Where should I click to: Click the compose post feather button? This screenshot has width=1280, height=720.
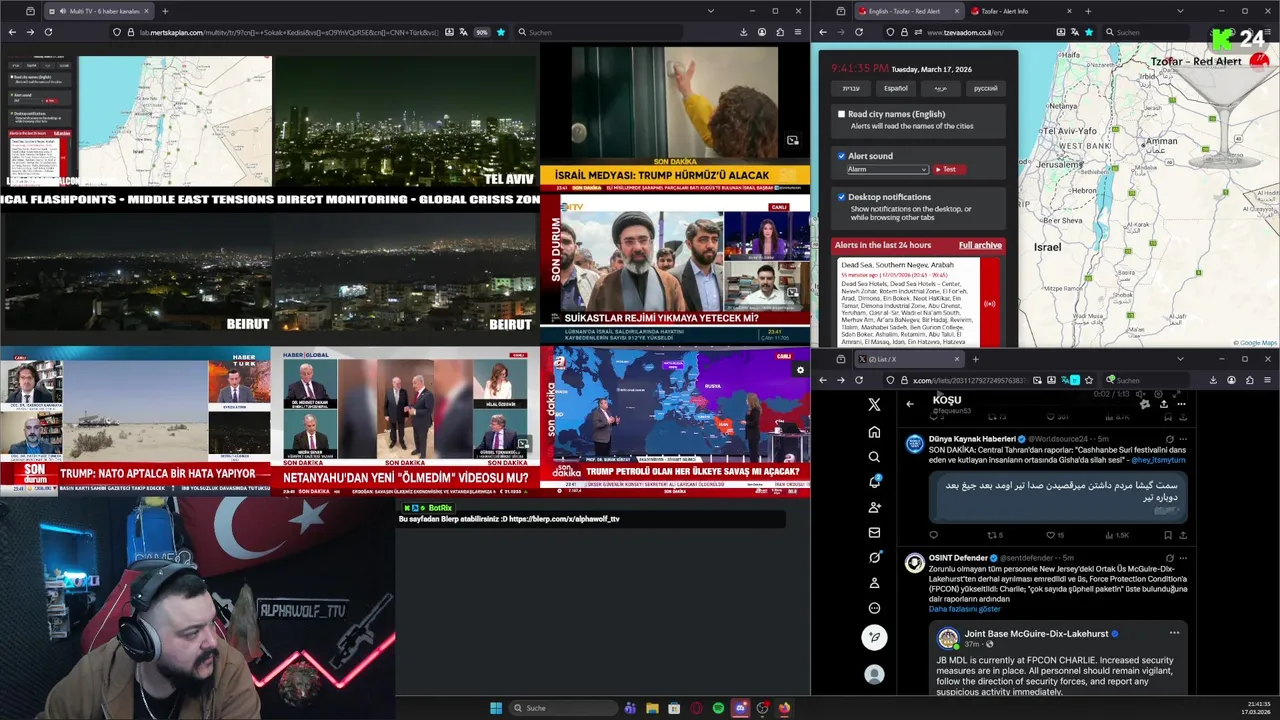click(x=874, y=637)
